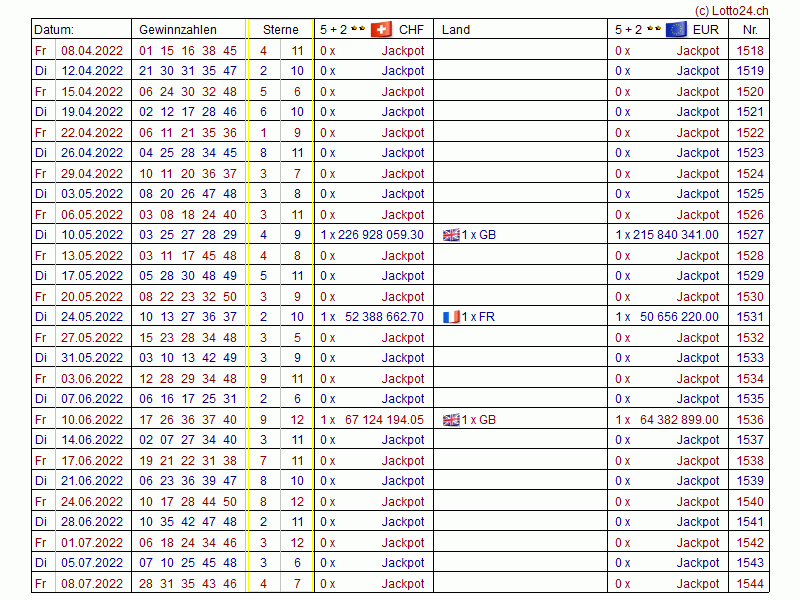Click the stars icon beside the EUR header
This screenshot has height=600, width=800.
coord(653,29)
